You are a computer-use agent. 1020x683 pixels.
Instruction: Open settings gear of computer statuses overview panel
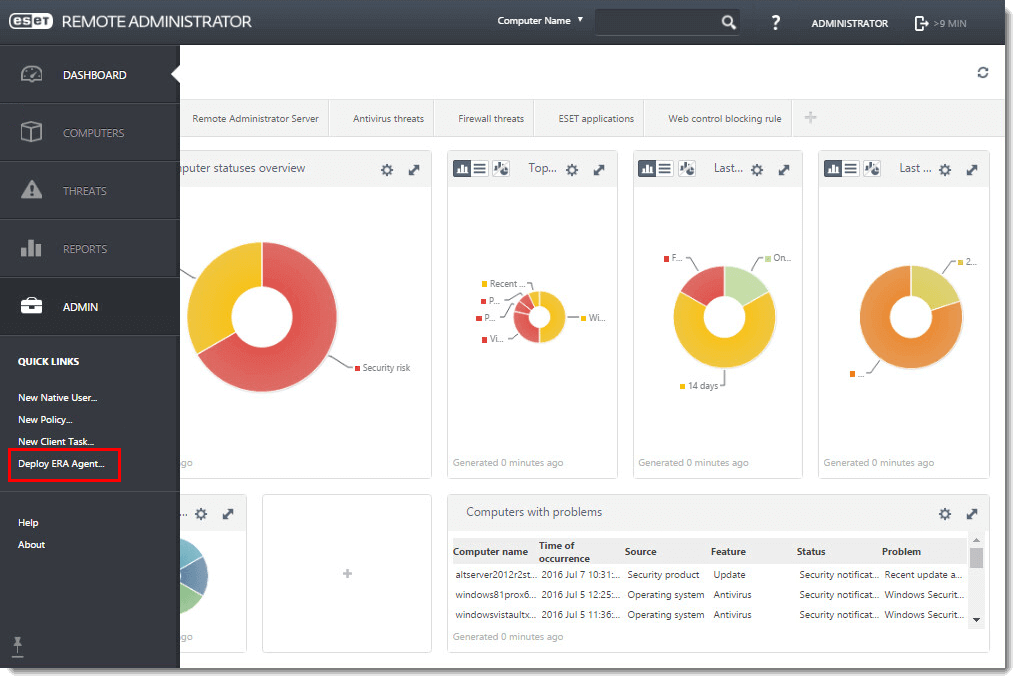pyautogui.click(x=387, y=170)
